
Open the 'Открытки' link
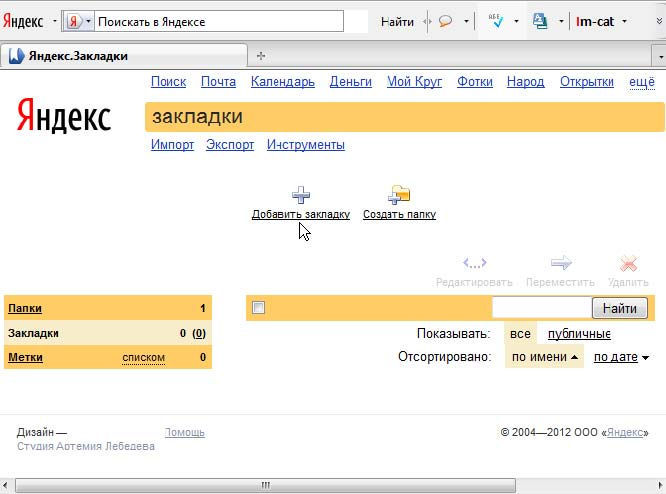pos(587,82)
